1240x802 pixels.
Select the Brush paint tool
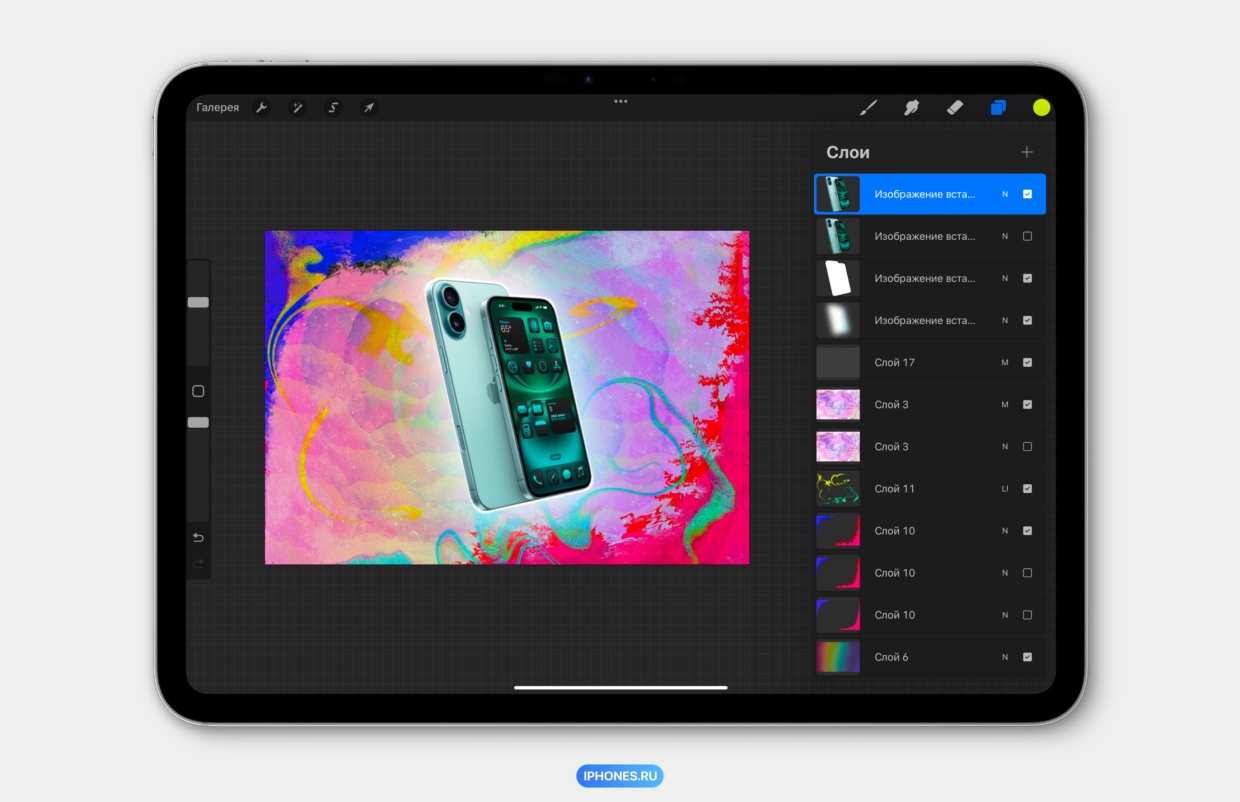pyautogui.click(x=868, y=107)
